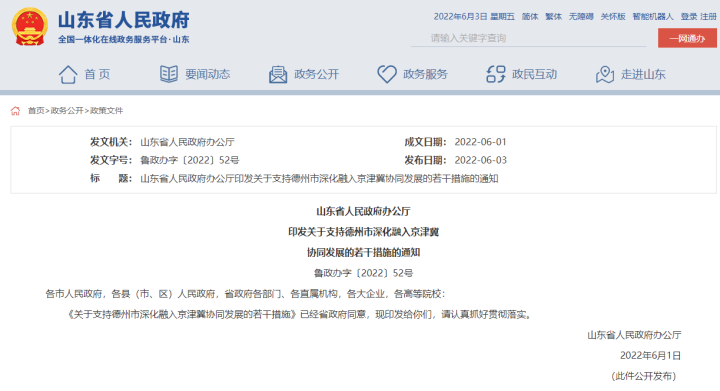Open the 政务公开 envelope icon
The height and width of the screenshot is (391, 720).
[278, 74]
